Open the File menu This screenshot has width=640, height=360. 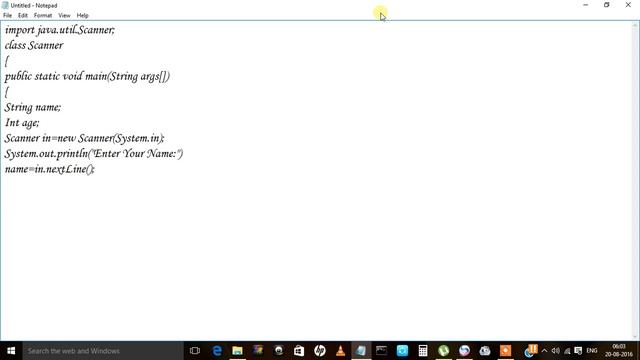[7, 16]
